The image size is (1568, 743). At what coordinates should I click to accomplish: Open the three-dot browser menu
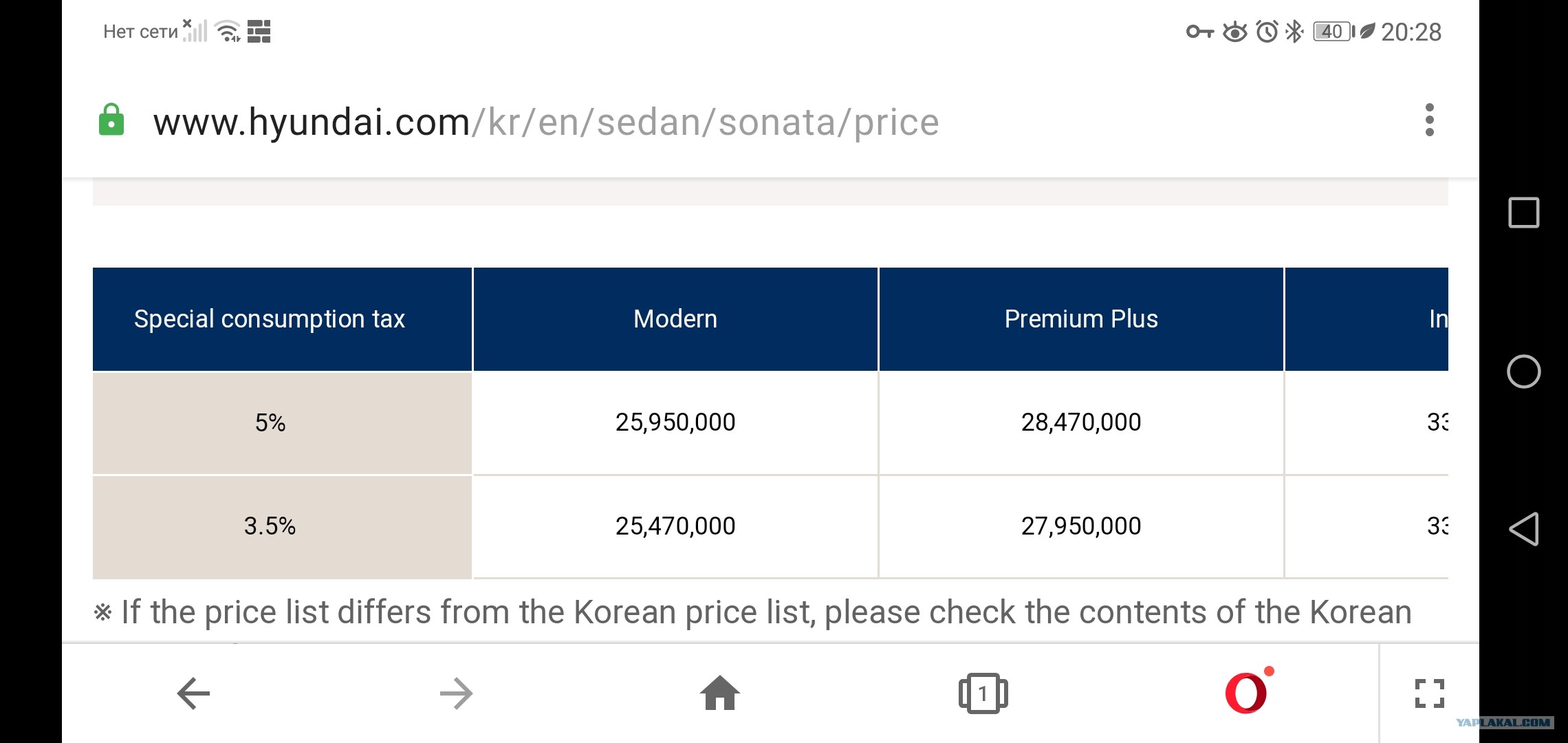tap(1429, 120)
